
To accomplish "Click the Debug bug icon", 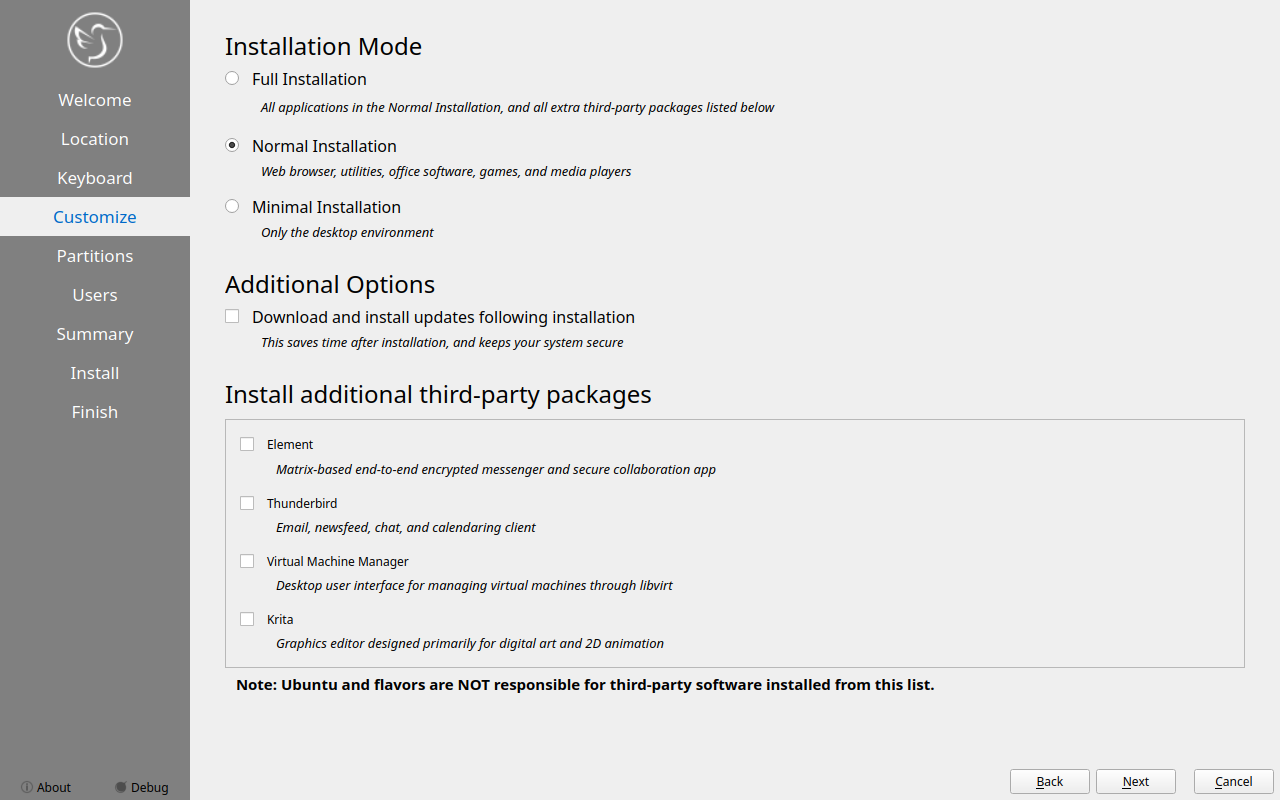I will pyautogui.click(x=121, y=787).
